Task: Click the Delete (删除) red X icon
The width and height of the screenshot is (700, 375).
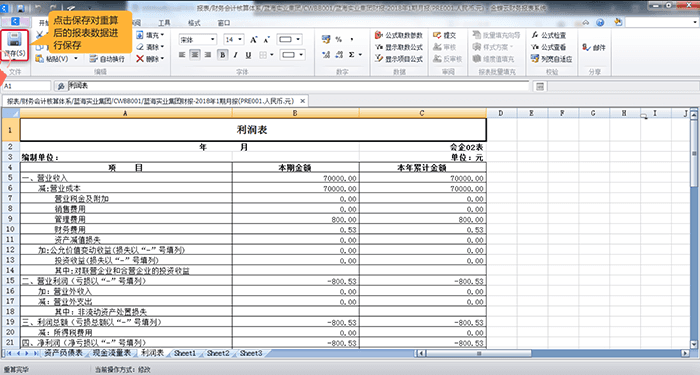Action: (140, 58)
